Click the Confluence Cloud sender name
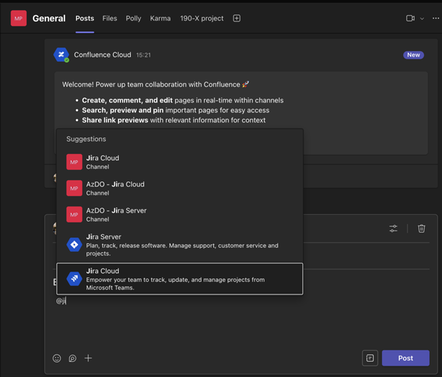The width and height of the screenshot is (442, 377). 102,55
